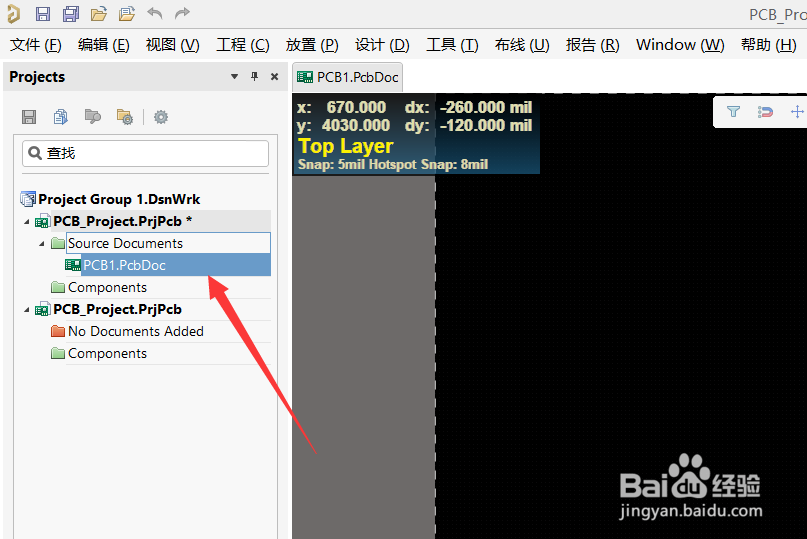This screenshot has height=539, width=807.
Task: Collapse the PCB_Project.PrjPcb * project node
Action: (27, 222)
